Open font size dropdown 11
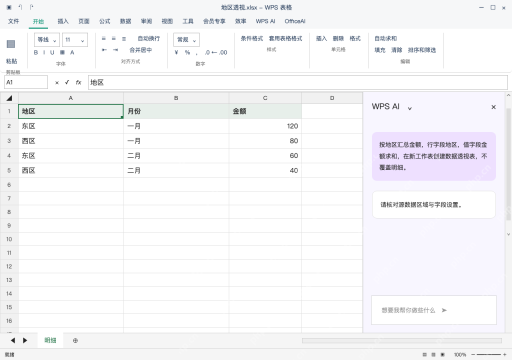Screen dimensions: 512x360 [75, 40]
